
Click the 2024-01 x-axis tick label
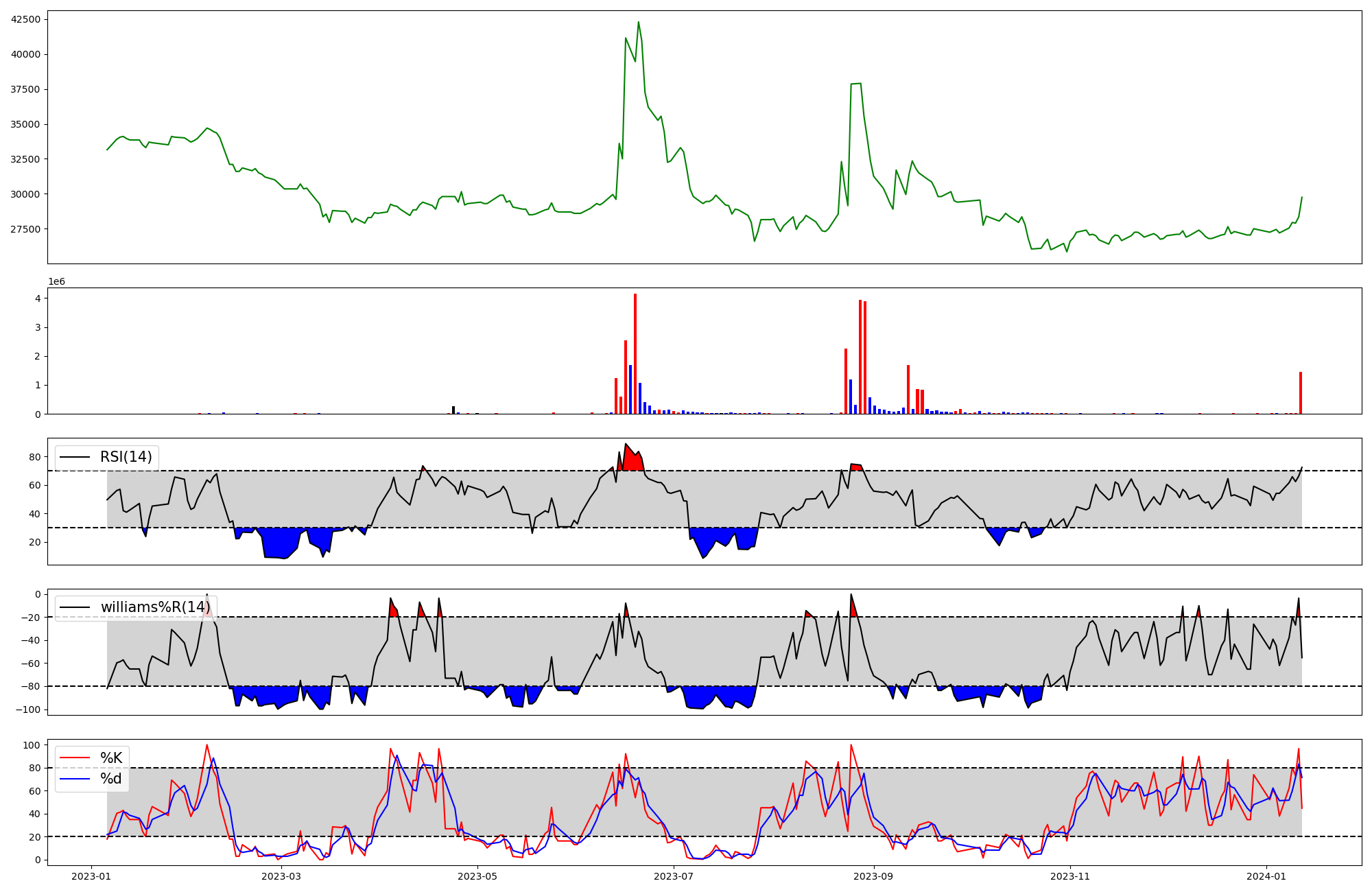pos(1266,876)
